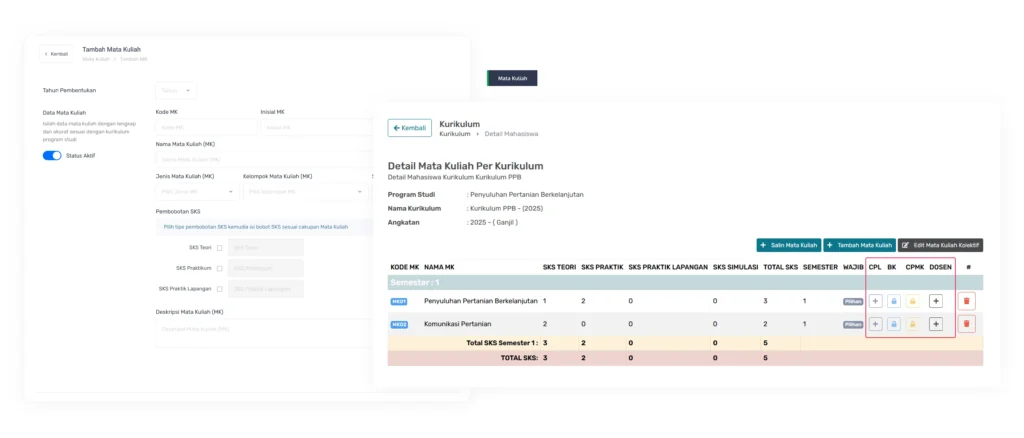Click the NAMA MK column header
The width and height of the screenshot is (1024, 438).
point(439,267)
